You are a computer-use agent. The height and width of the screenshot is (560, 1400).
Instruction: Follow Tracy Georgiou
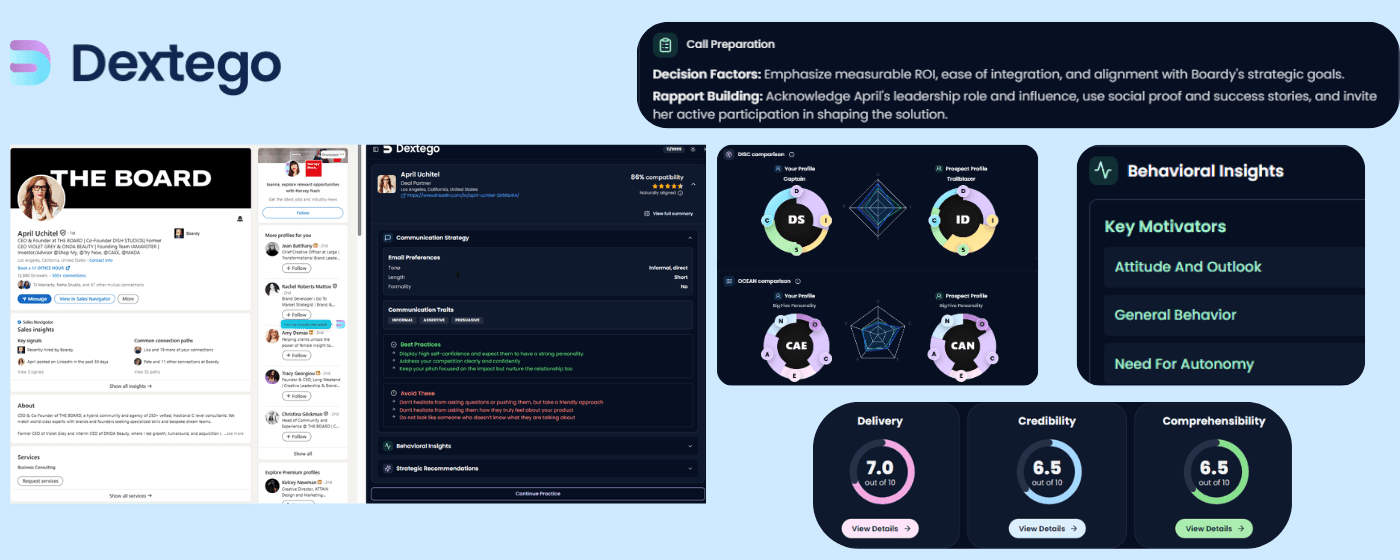(296, 396)
